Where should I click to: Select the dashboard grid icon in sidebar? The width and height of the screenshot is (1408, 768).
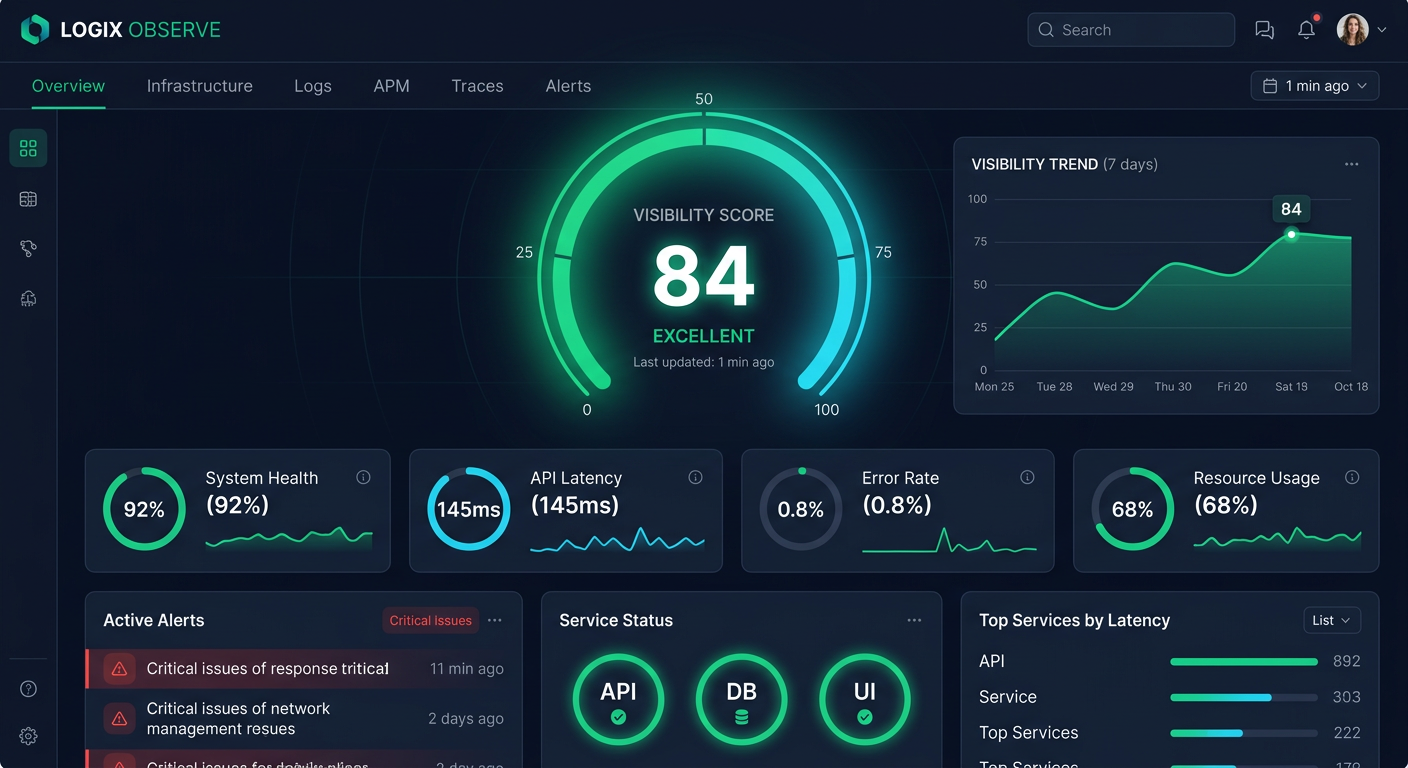click(x=28, y=147)
